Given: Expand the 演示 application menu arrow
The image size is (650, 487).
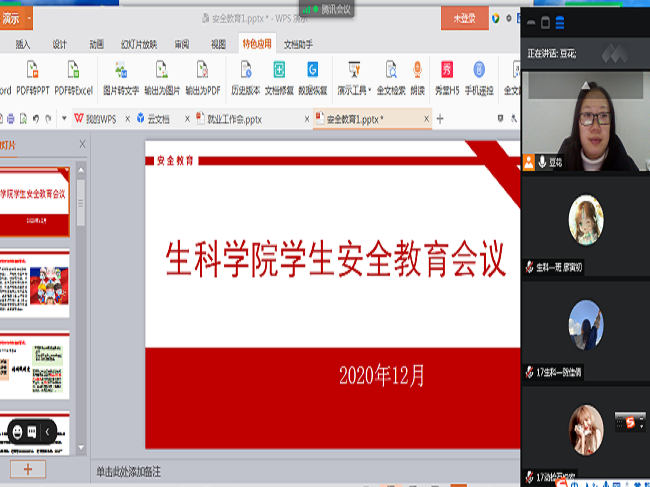Looking at the screenshot, I should (29, 18).
